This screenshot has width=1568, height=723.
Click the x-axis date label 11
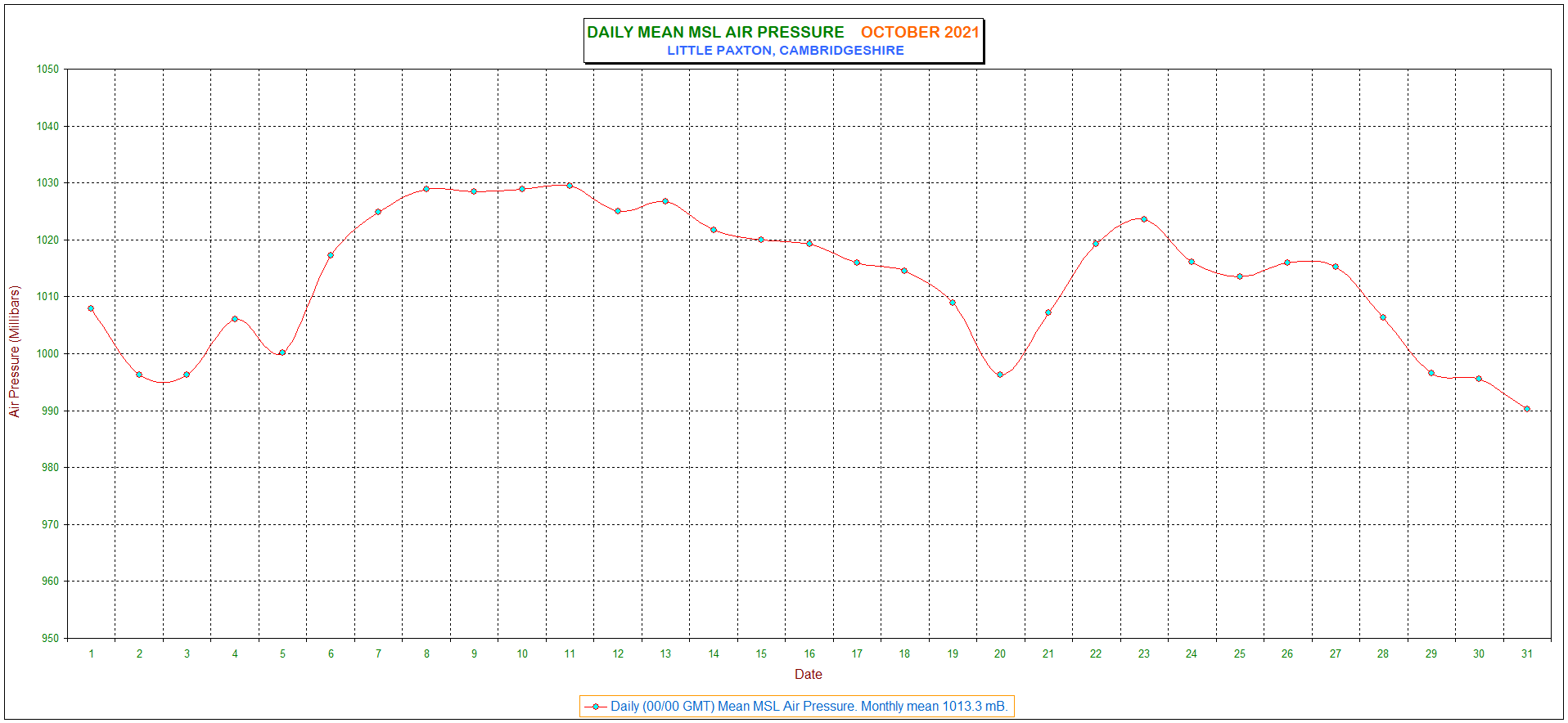pyautogui.click(x=570, y=654)
